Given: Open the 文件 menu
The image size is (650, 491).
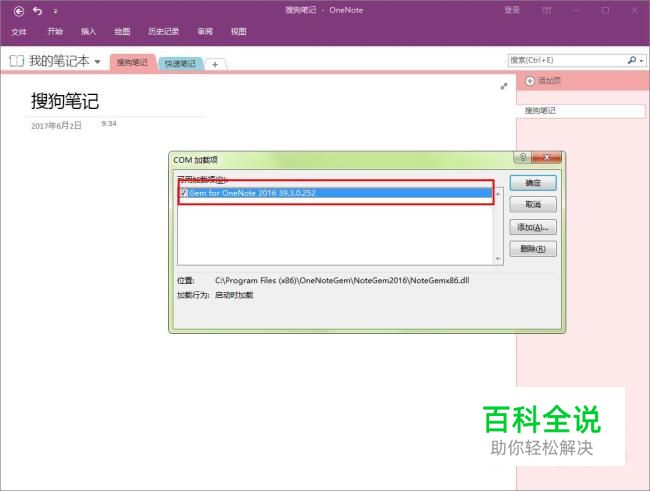Looking at the screenshot, I should point(19,32).
